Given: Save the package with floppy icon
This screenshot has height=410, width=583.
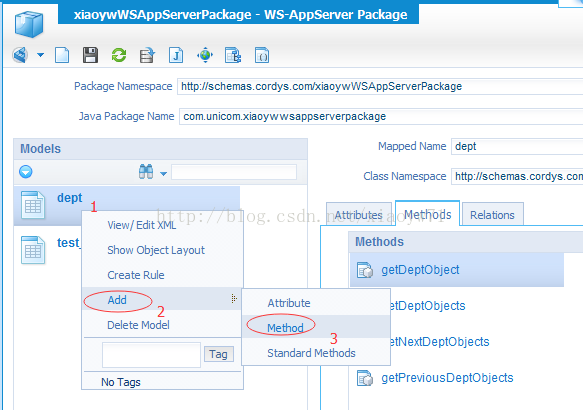Looking at the screenshot, I should [x=90, y=55].
